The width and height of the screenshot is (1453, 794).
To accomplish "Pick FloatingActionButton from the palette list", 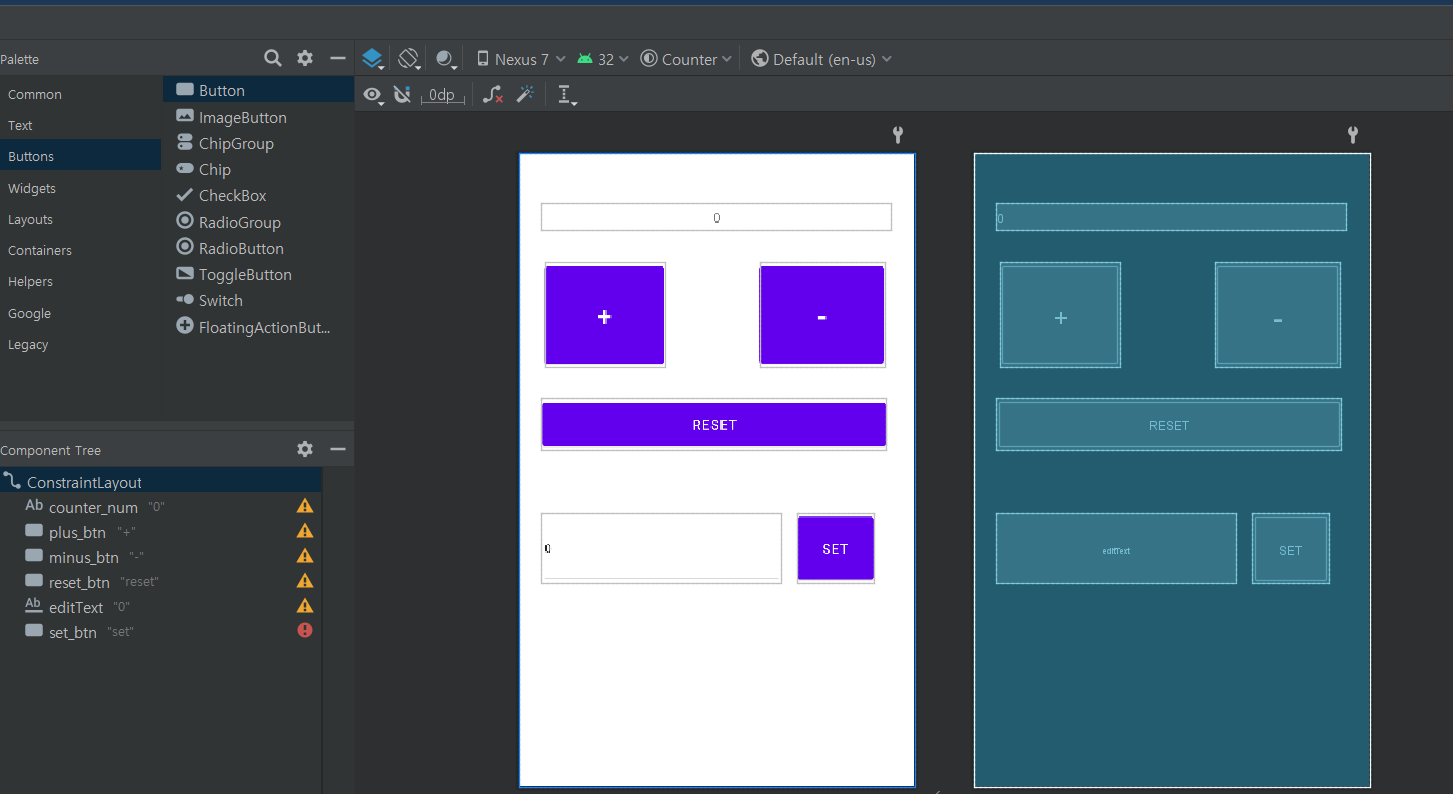I will pyautogui.click(x=258, y=327).
